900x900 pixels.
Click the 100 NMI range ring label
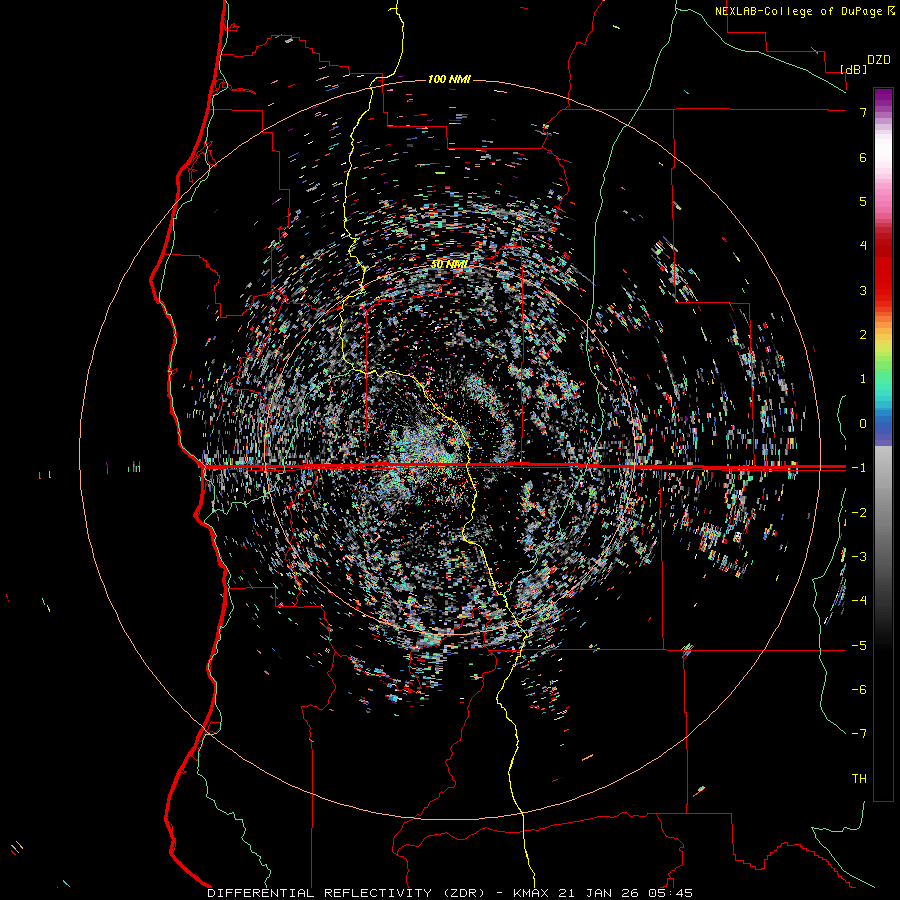pyautogui.click(x=449, y=79)
